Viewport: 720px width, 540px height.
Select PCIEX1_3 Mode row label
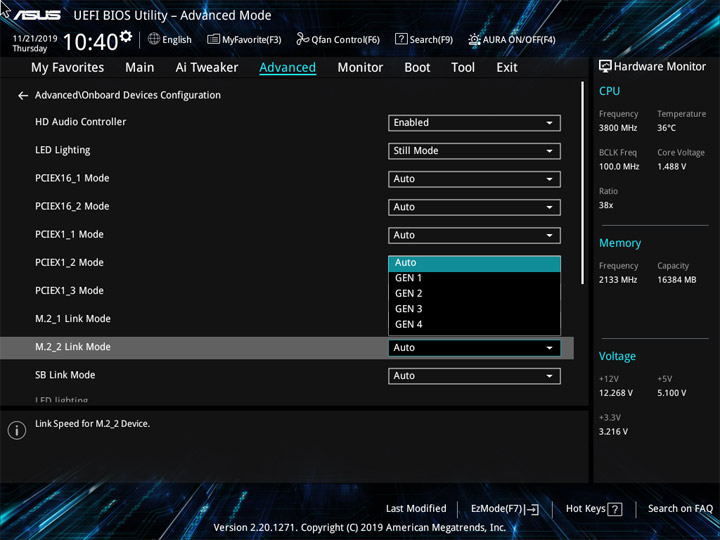(69, 291)
